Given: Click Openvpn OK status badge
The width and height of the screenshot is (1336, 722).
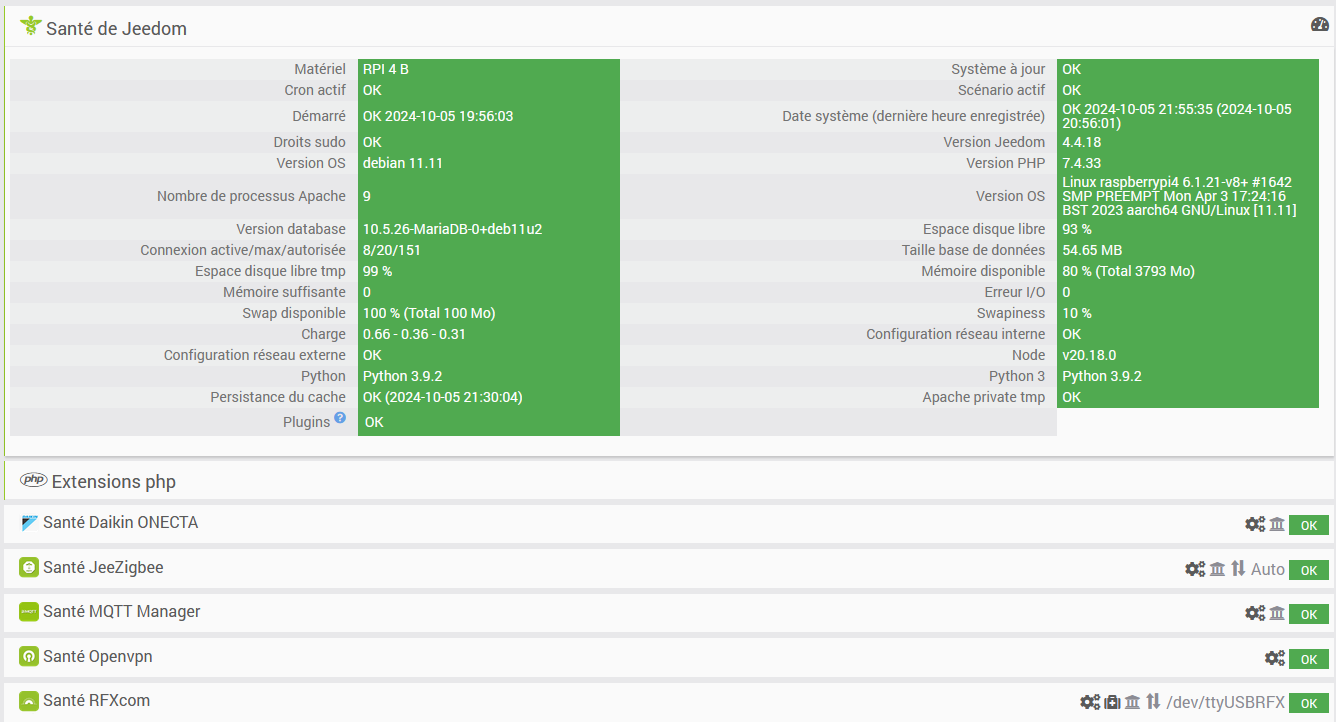Looking at the screenshot, I should click(x=1309, y=659).
